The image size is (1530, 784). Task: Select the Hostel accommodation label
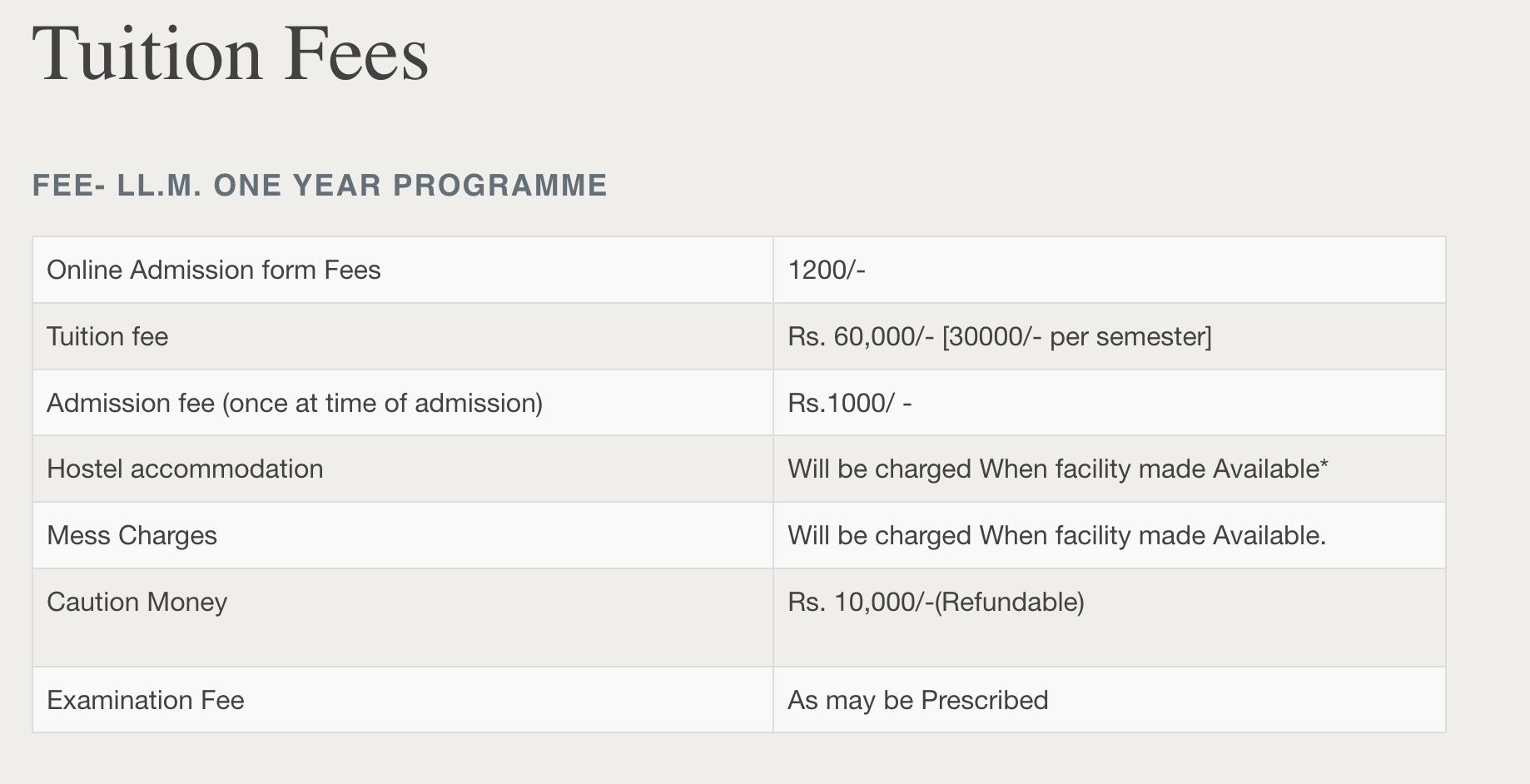pos(185,469)
